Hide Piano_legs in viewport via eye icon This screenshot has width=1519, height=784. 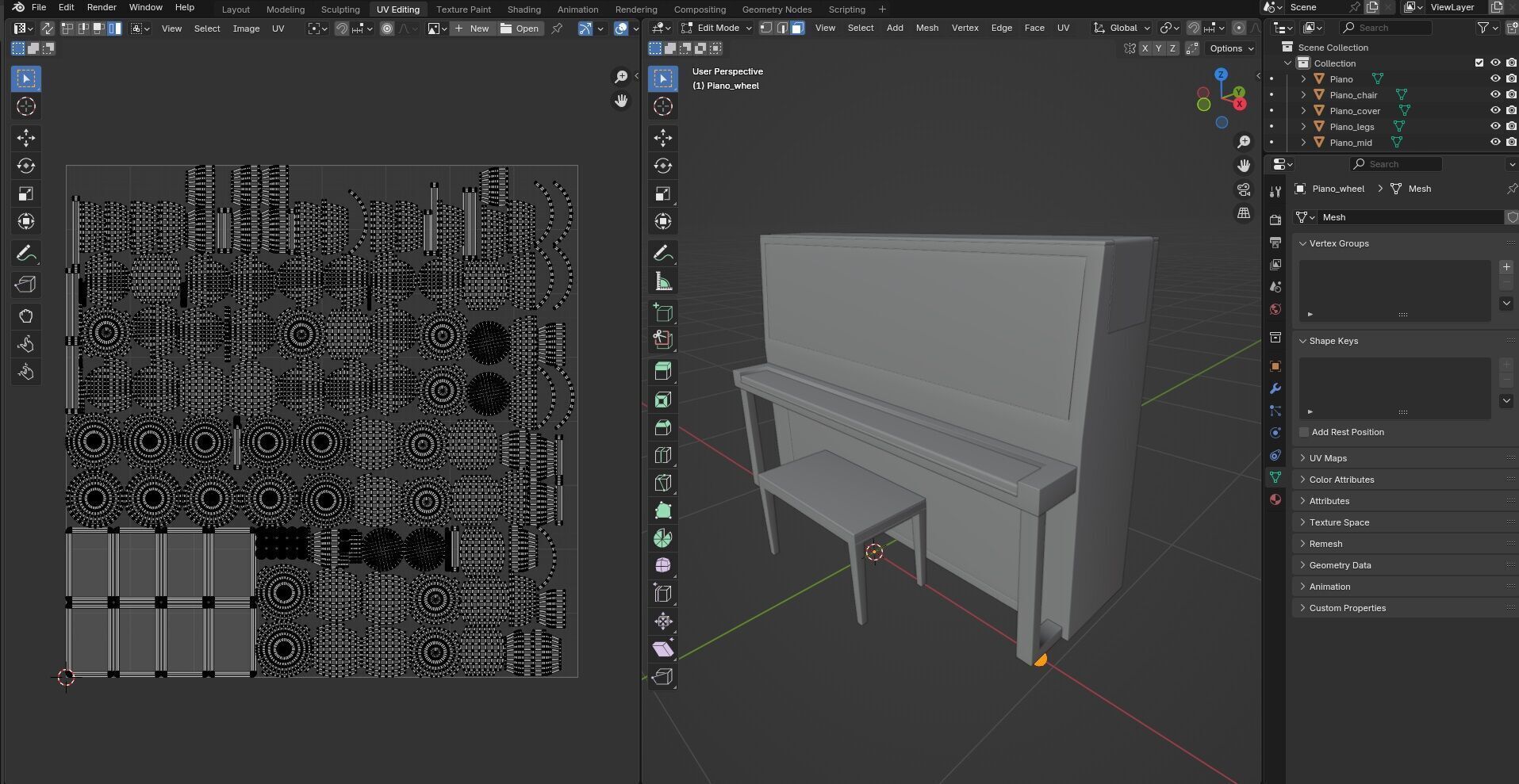coord(1495,127)
